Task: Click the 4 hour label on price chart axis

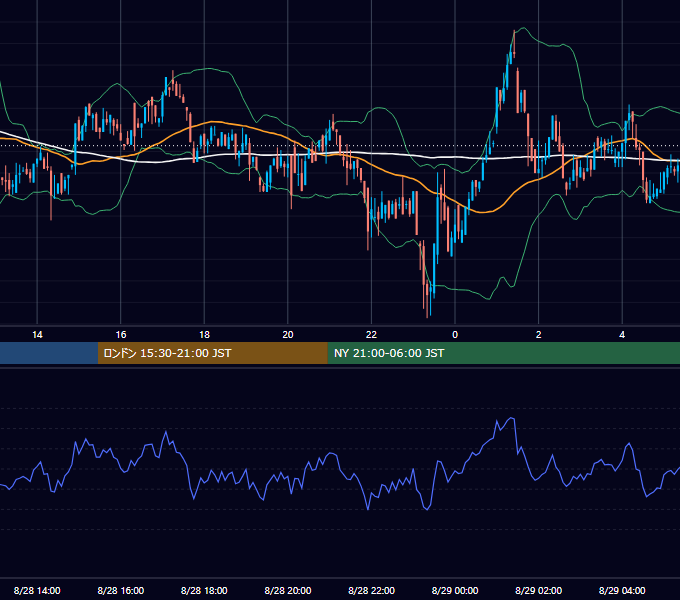Action: pos(622,335)
